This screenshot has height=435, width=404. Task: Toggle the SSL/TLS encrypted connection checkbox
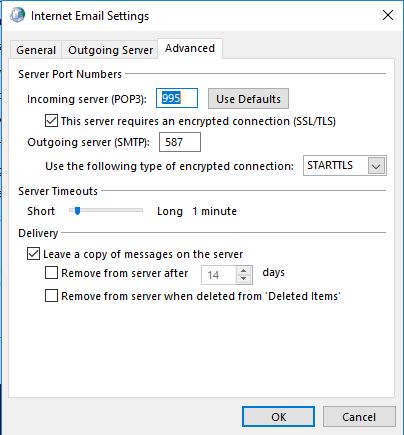pos(51,121)
